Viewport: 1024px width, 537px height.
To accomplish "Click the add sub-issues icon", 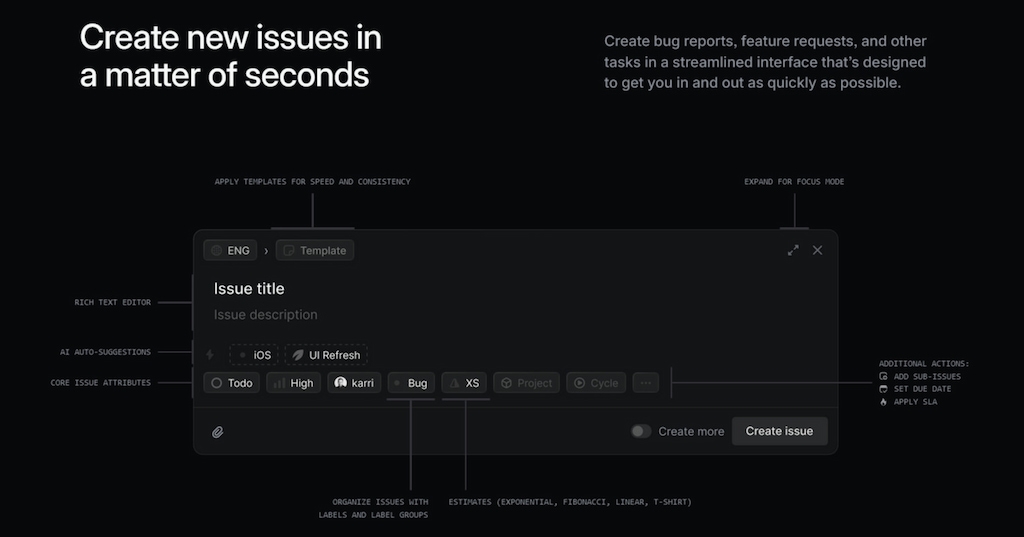I will point(883,376).
